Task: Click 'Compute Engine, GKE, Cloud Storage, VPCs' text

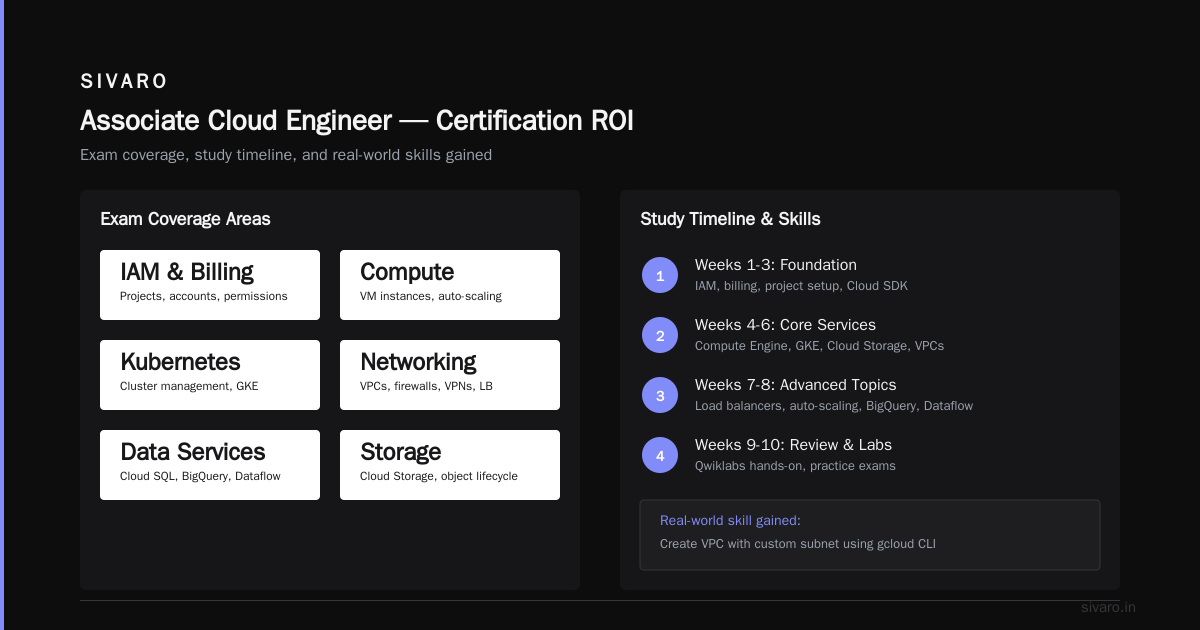Action: click(819, 346)
